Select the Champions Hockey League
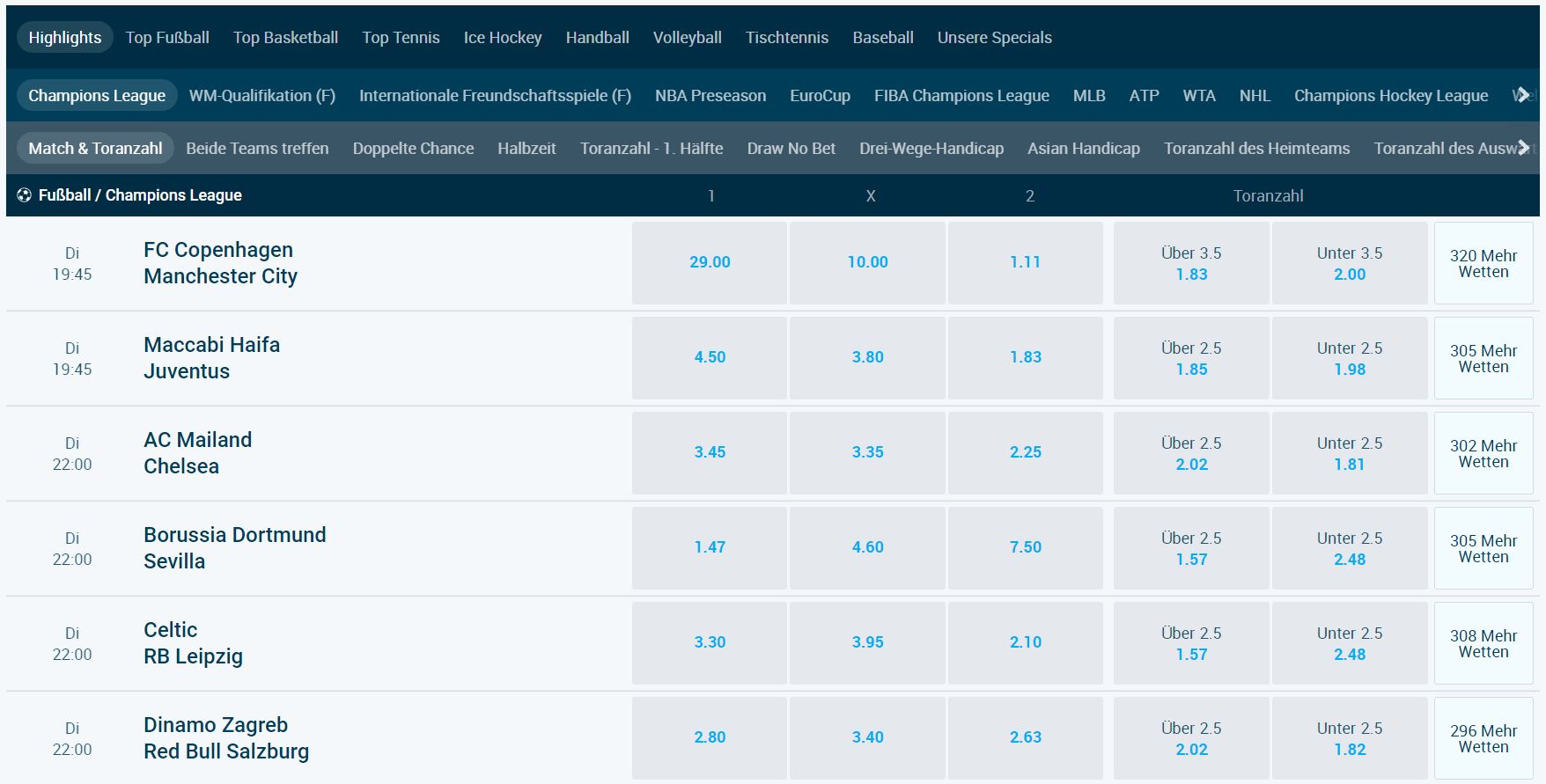Screen dimensions: 1546x784 pos(1389,95)
